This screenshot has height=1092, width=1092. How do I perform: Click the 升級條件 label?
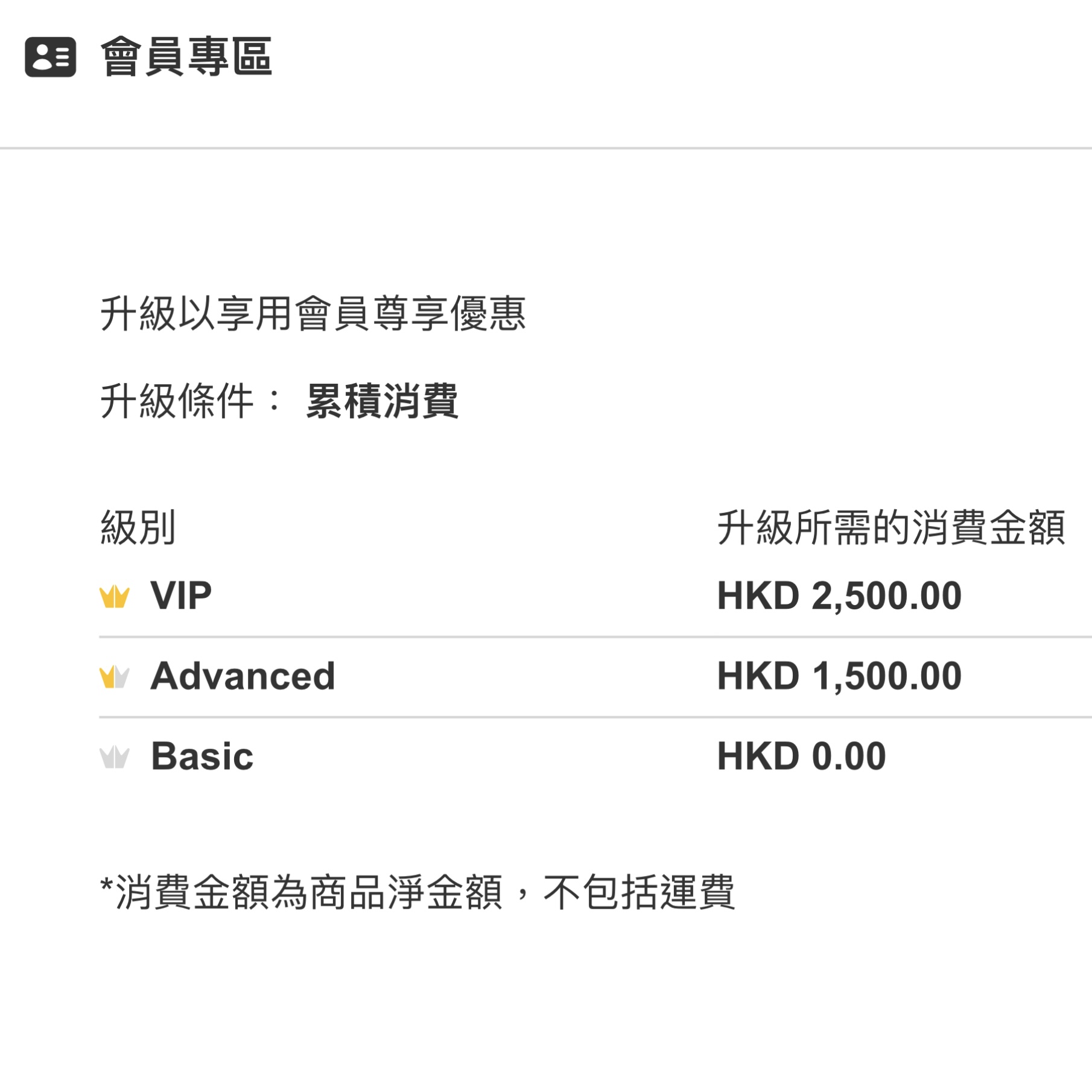177,401
